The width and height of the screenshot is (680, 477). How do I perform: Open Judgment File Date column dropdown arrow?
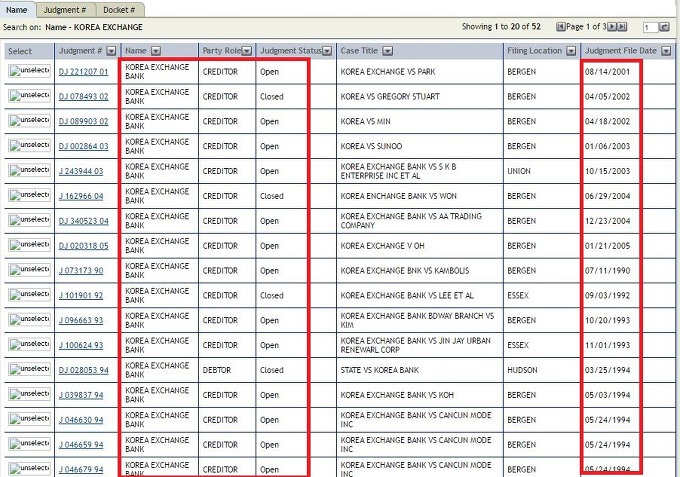pos(667,51)
